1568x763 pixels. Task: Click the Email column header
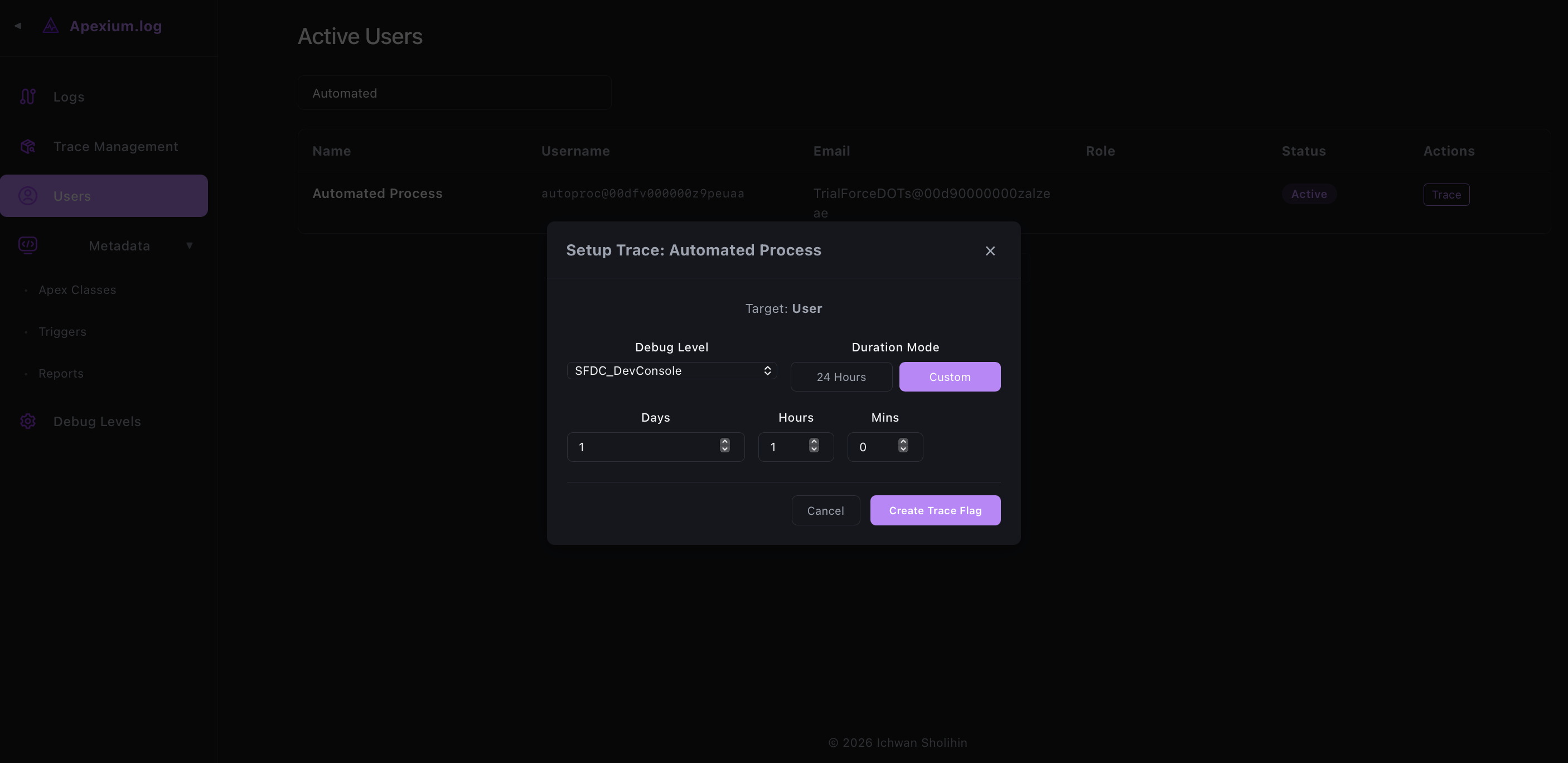click(831, 151)
